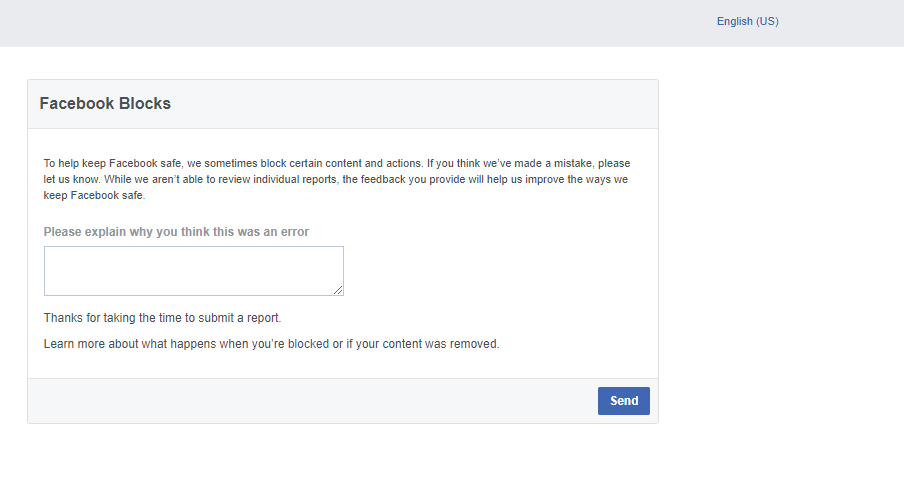Viewport: 904px width, 500px height.
Task: Click the word 'error' in the field label
Action: (295, 232)
